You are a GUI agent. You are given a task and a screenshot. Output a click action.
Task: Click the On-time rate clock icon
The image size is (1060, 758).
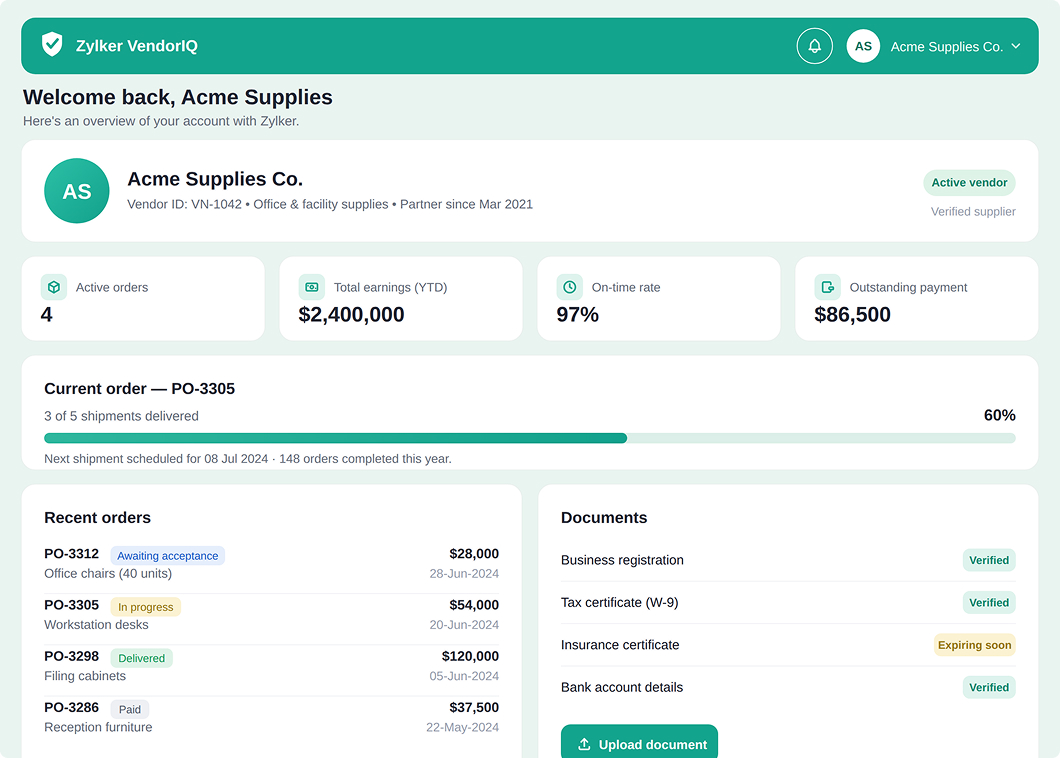click(570, 287)
